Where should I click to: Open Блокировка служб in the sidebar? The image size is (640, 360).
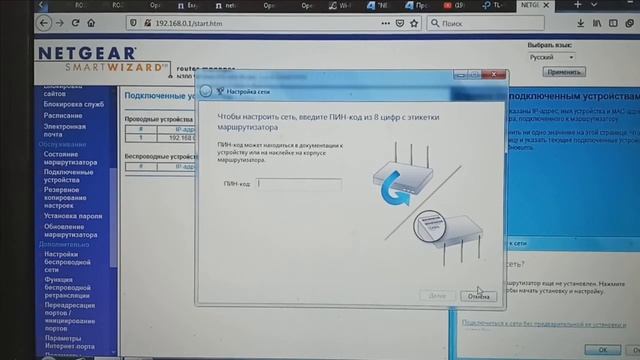pos(73,104)
